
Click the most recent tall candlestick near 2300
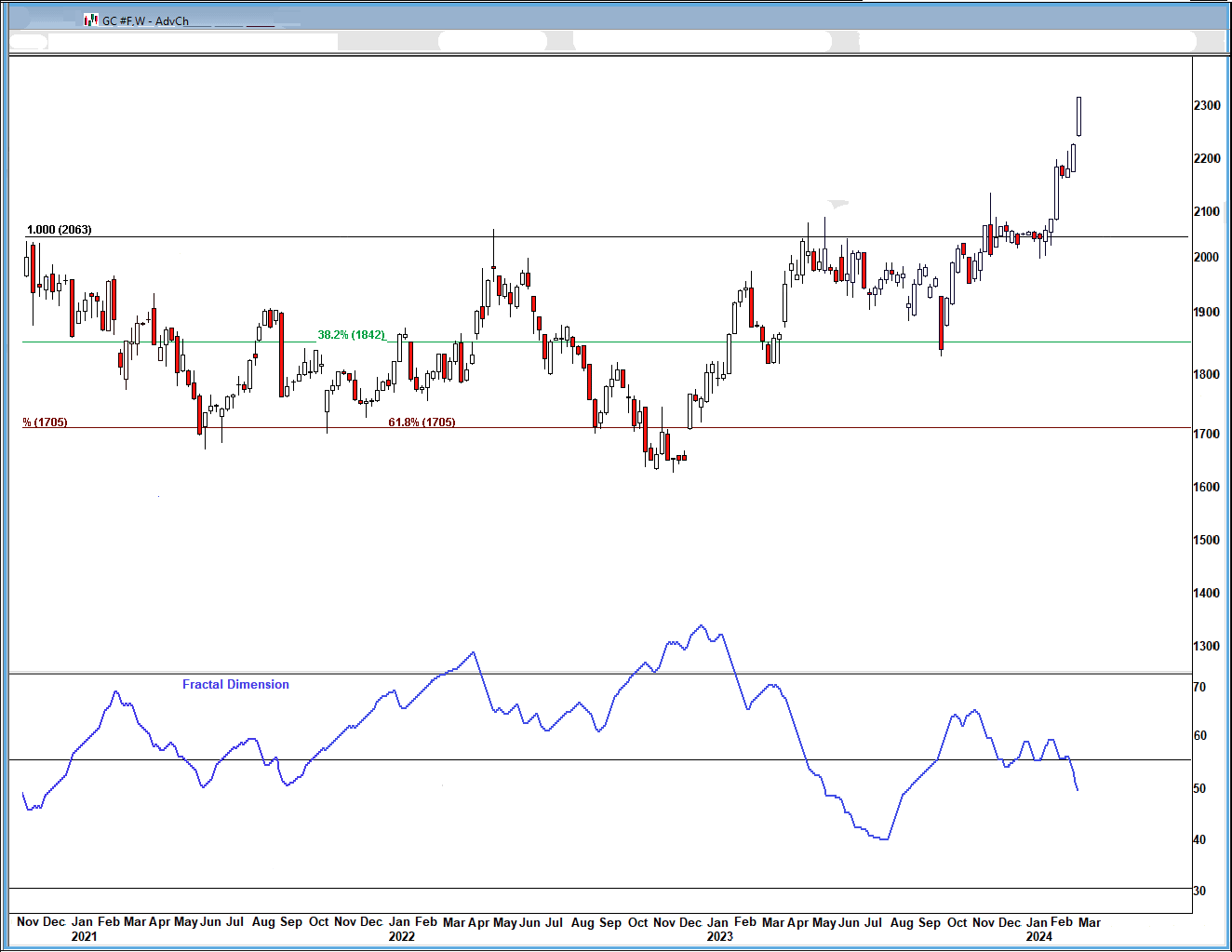pos(1078,116)
